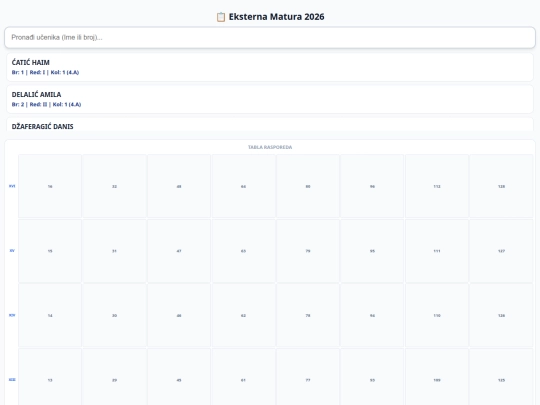The image size is (540, 405).
Task: Click the details line Br: 1 under ĆATIĆ HAIM
Action: [45, 72]
